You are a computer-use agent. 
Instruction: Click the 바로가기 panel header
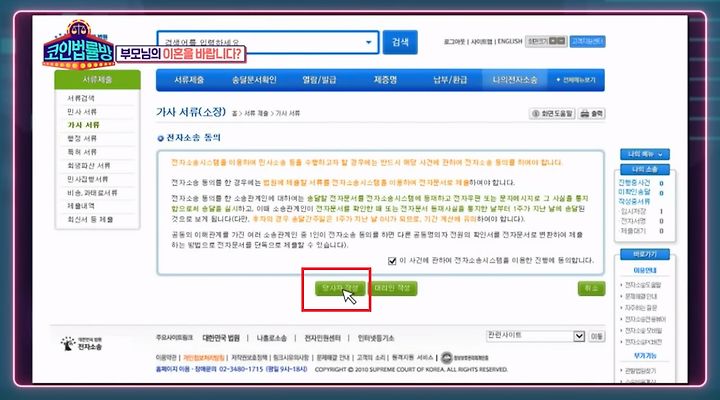tap(645, 254)
